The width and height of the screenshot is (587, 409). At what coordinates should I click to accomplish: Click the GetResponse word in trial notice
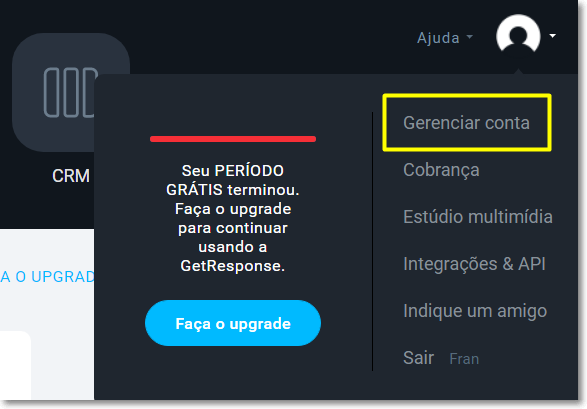(232, 266)
